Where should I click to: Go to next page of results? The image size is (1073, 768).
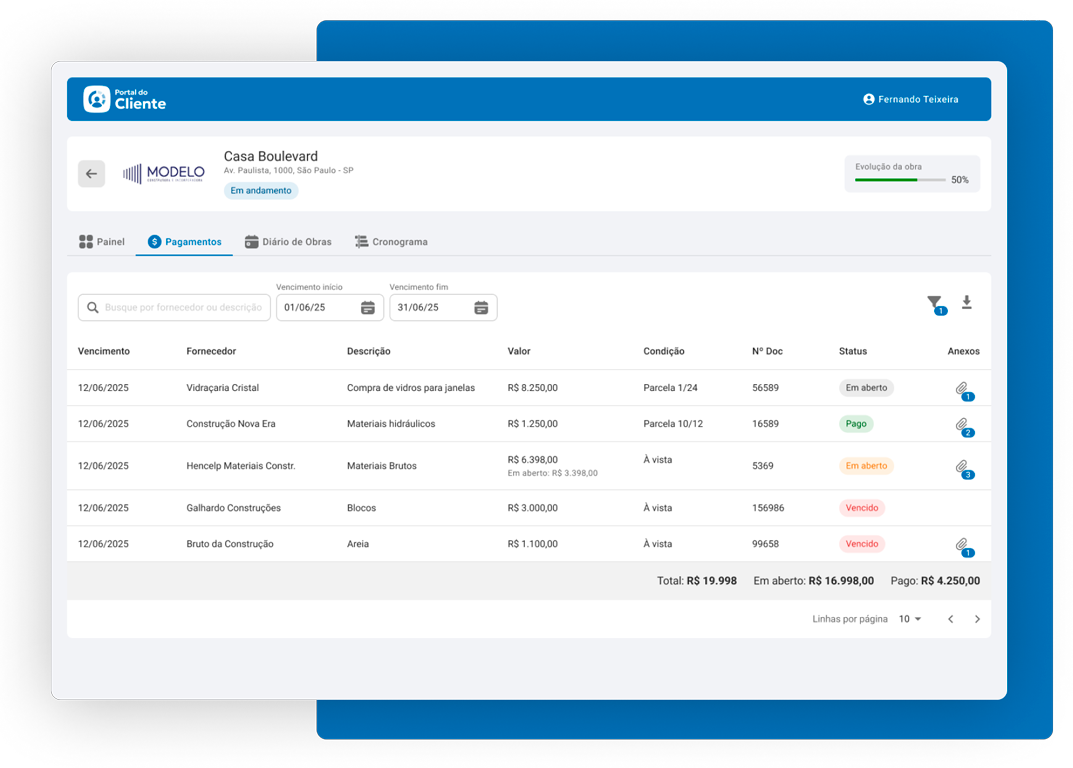click(977, 619)
